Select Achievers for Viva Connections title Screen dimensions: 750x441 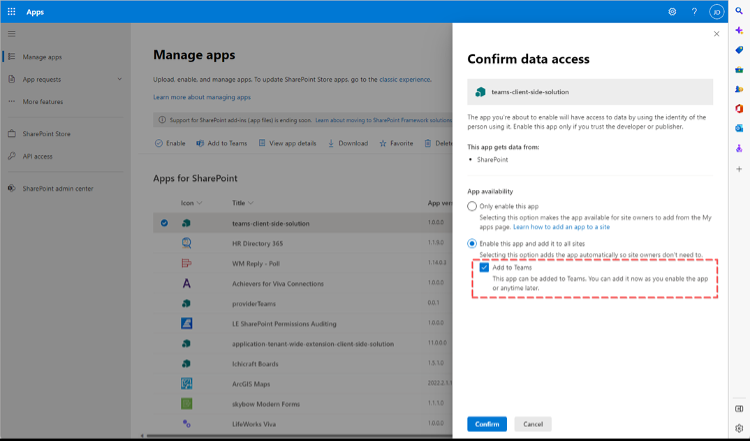pos(278,284)
